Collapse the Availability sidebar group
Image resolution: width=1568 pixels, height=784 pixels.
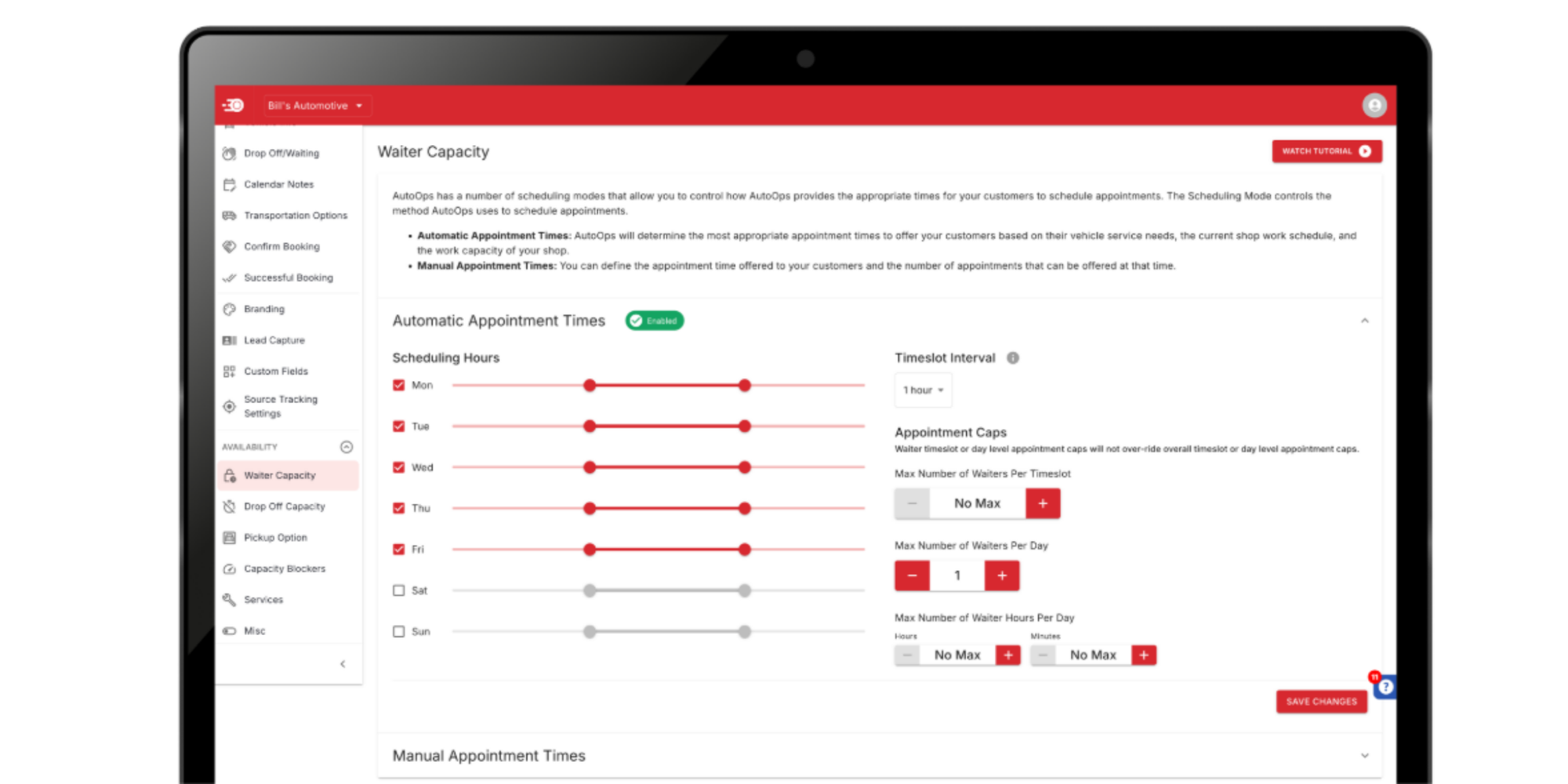[x=347, y=447]
